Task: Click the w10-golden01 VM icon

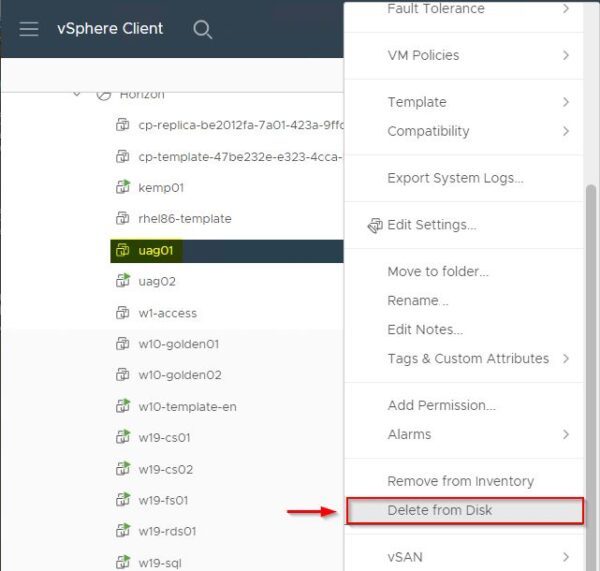Action: coord(122,344)
